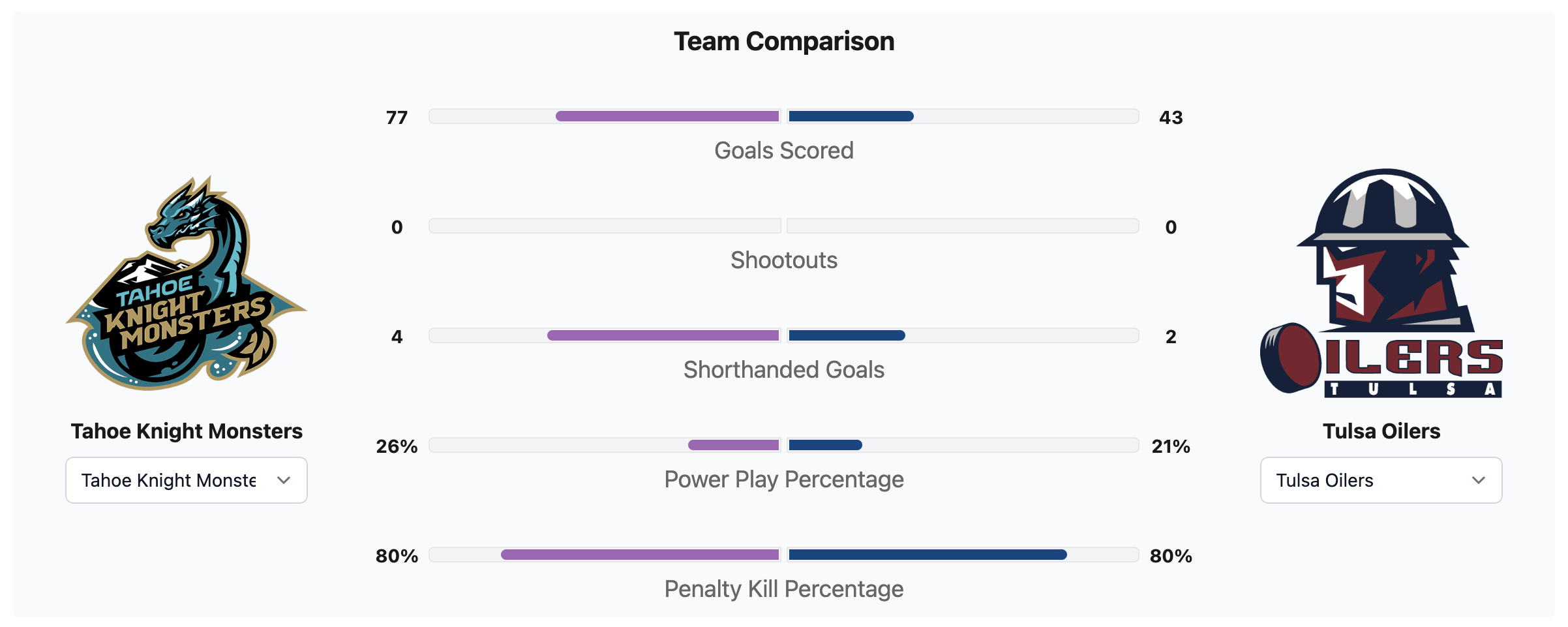
Task: Click the Penalty Kill Percentage label
Action: pyautogui.click(x=784, y=589)
